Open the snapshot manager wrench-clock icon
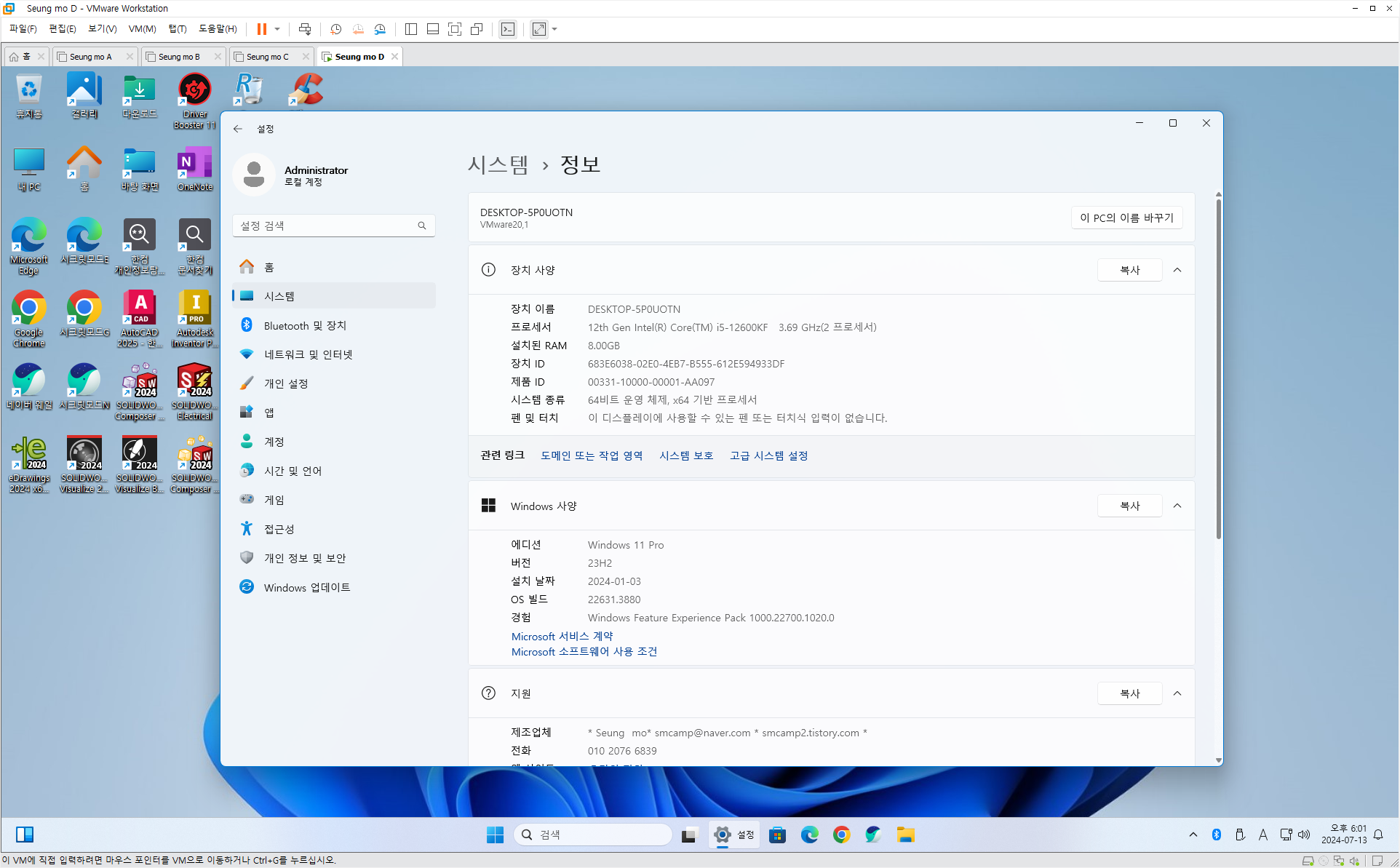Screen dimensions: 1400x868 pyautogui.click(x=380, y=29)
